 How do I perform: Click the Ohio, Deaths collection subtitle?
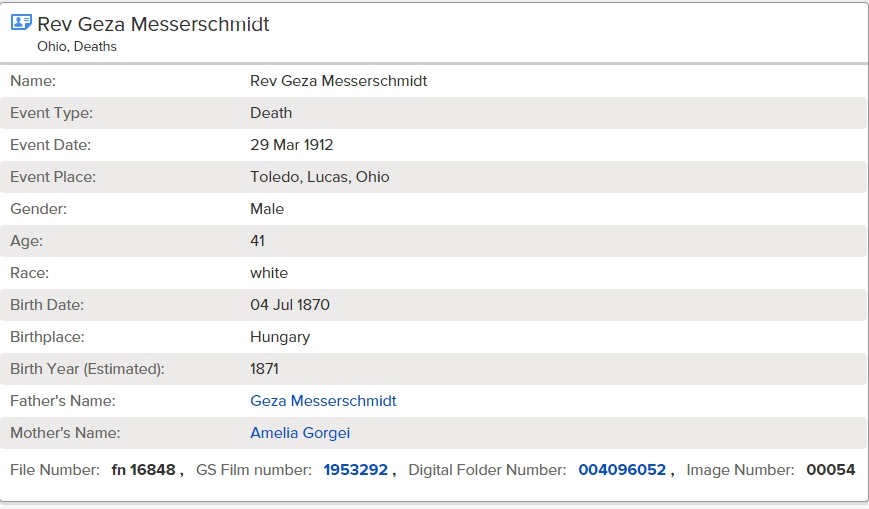click(x=77, y=47)
